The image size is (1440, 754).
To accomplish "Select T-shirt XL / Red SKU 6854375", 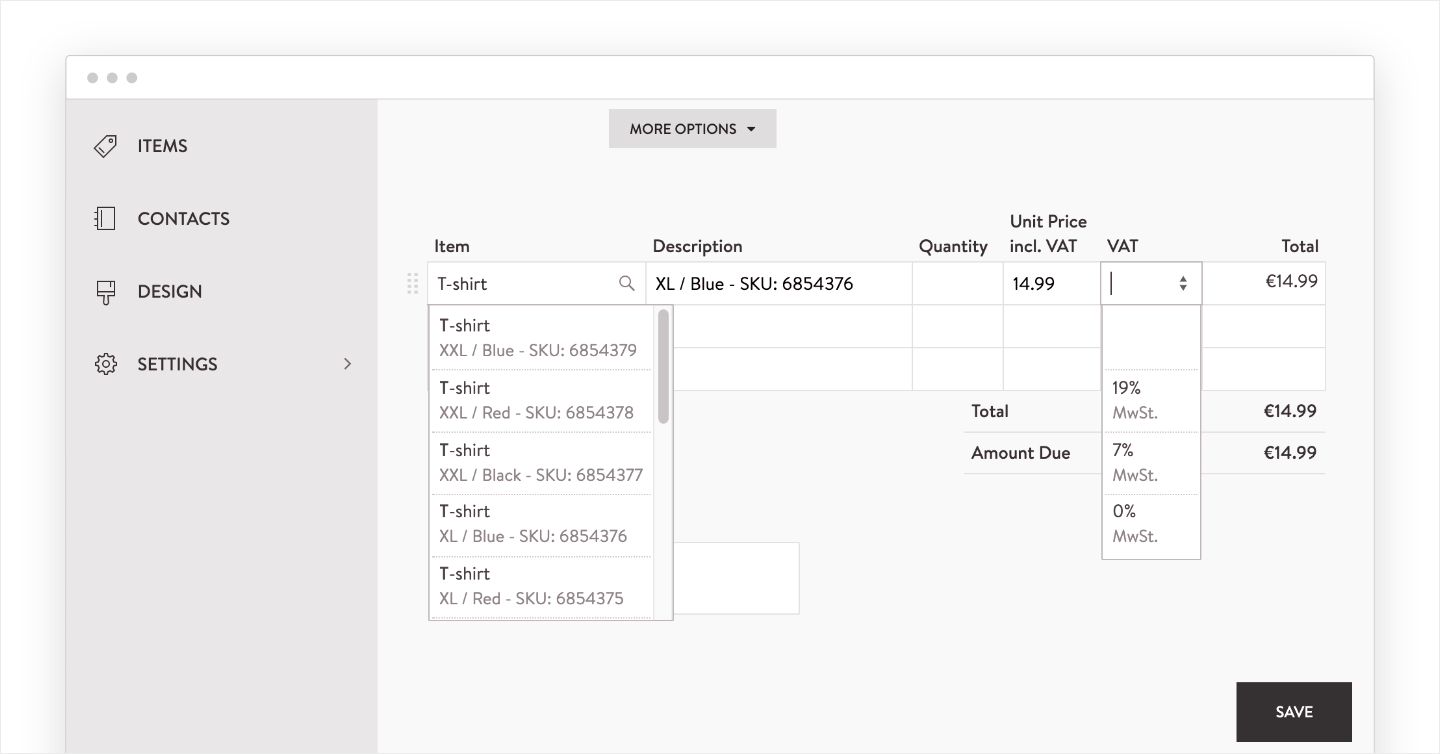I will pyautogui.click(x=541, y=586).
